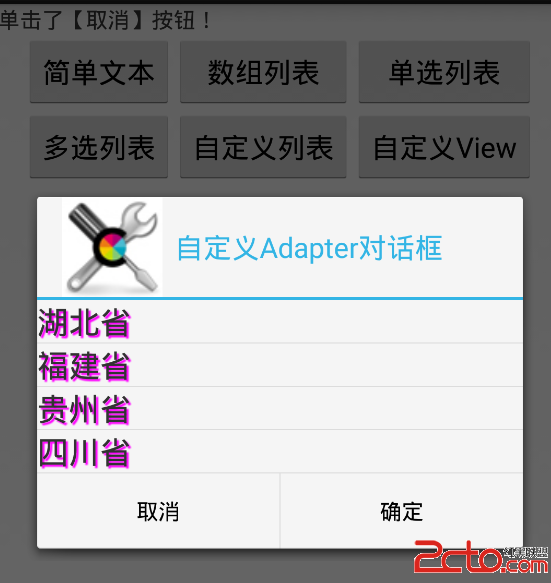Click the small Chinese text above .com watermark
Viewport: 551px width, 583px height.
coord(526,552)
